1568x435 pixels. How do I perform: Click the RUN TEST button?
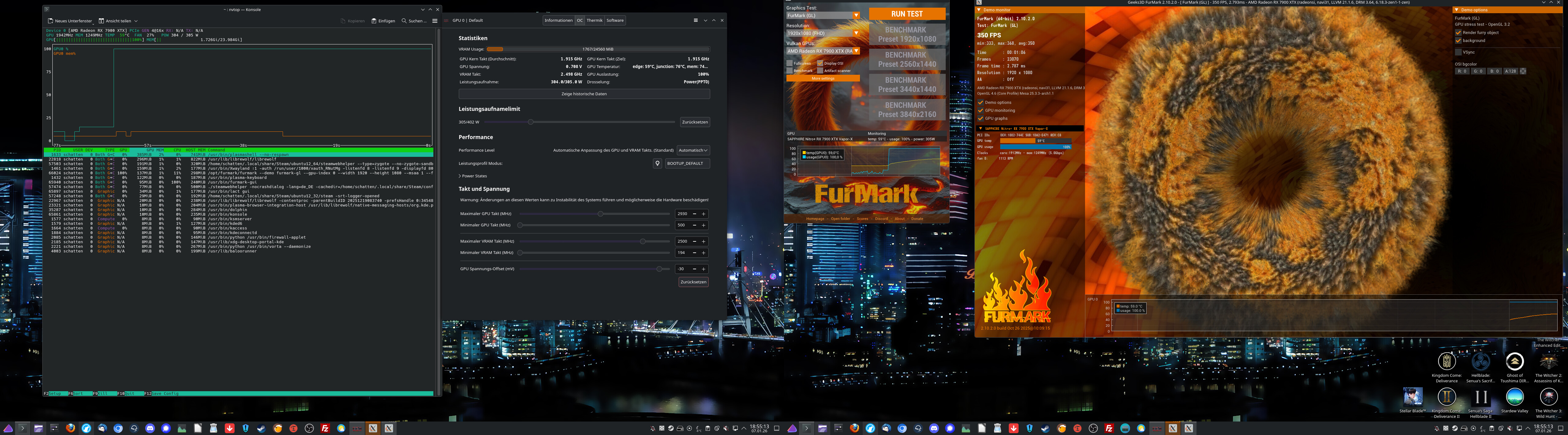coord(907,13)
